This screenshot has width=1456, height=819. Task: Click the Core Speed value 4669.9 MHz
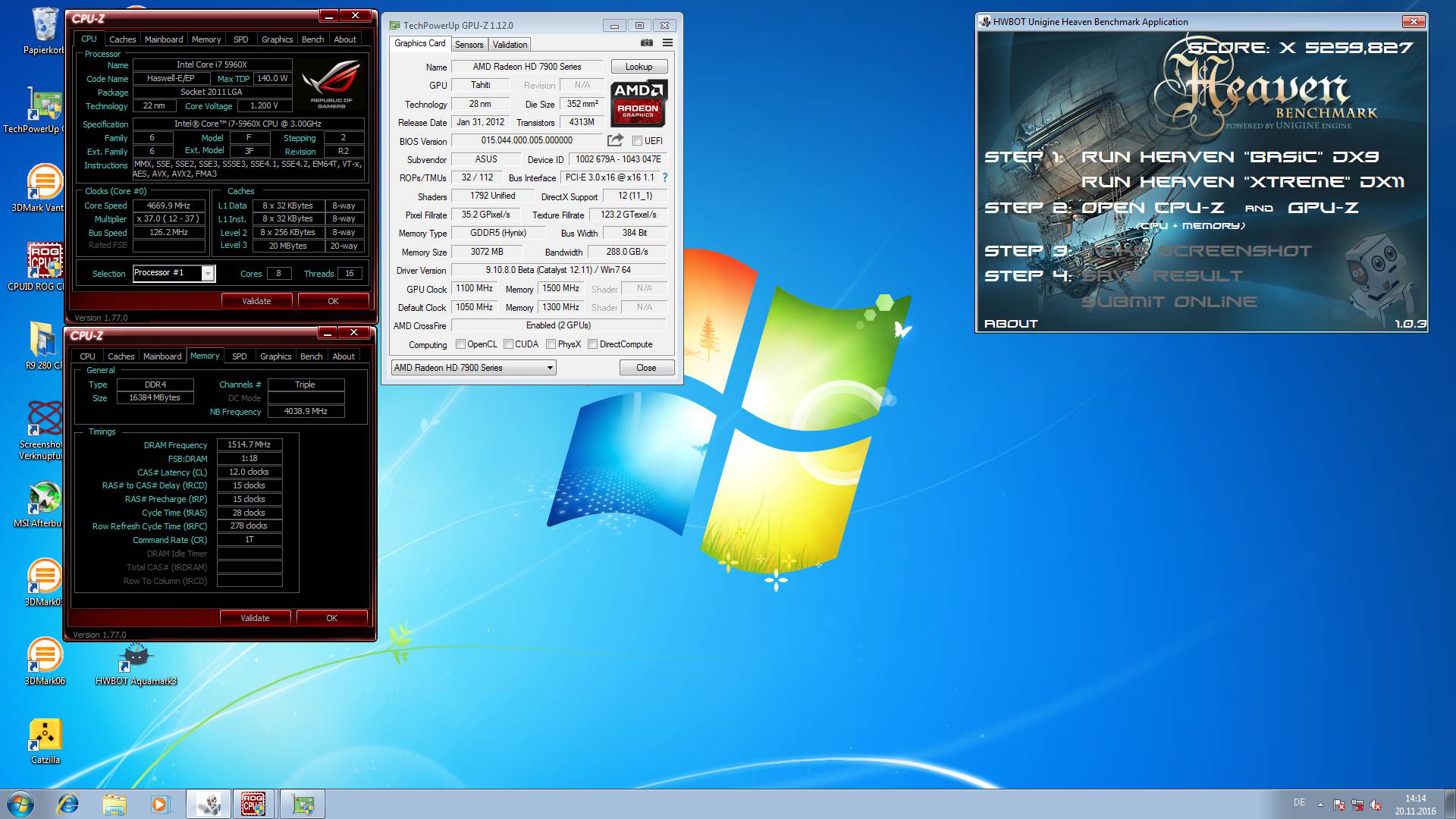click(168, 206)
